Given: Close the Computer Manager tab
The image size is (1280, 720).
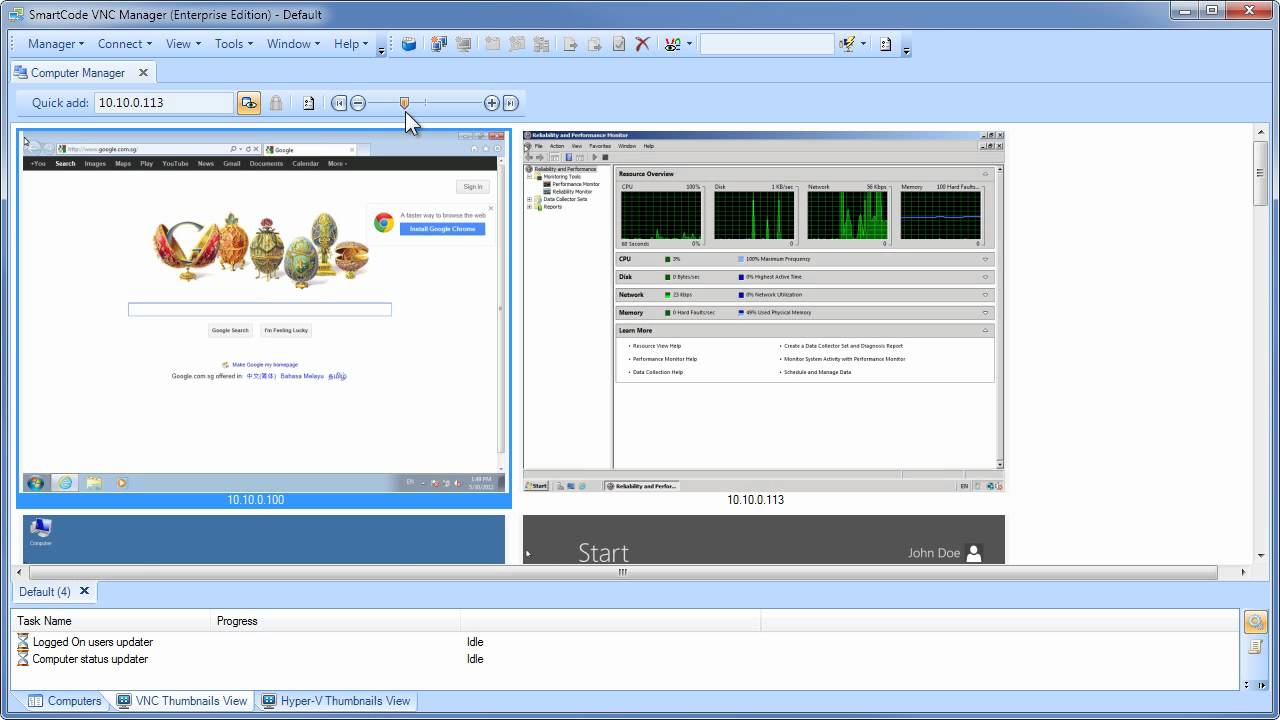Looking at the screenshot, I should pos(143,72).
